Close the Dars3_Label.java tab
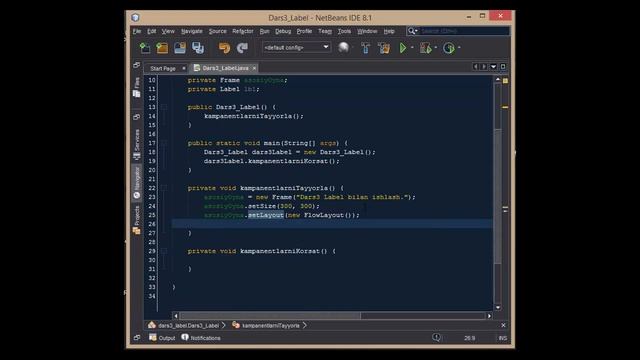Viewport: 640px width, 360px height. coord(254,68)
